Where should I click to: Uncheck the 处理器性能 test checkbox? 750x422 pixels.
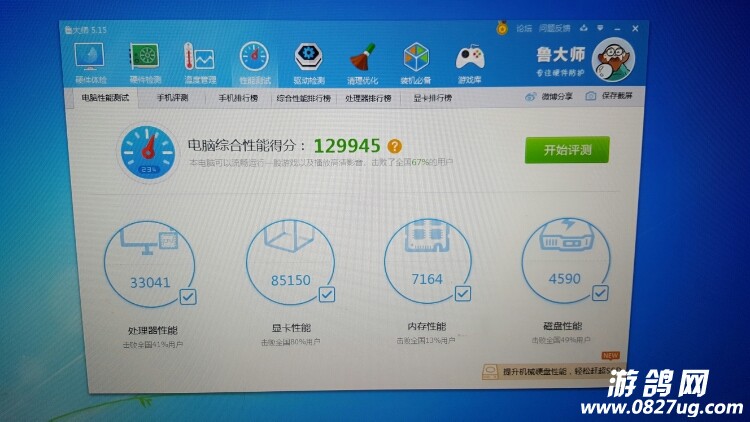pos(188,297)
